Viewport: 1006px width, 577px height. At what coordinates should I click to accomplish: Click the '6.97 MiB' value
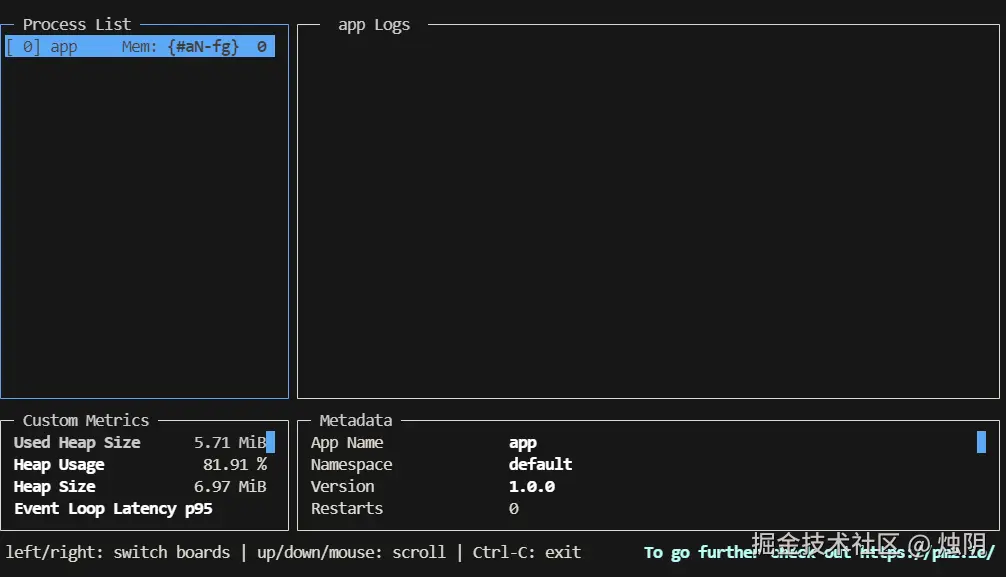tap(230, 487)
